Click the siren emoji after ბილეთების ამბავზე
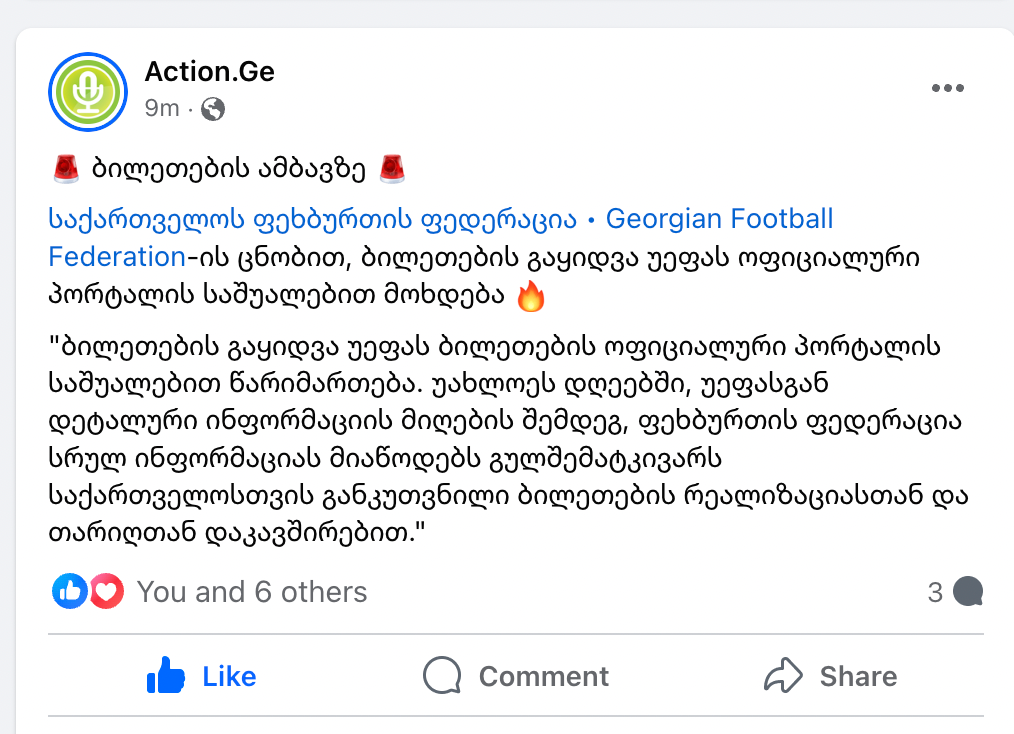The height and width of the screenshot is (734, 1014). [392, 169]
